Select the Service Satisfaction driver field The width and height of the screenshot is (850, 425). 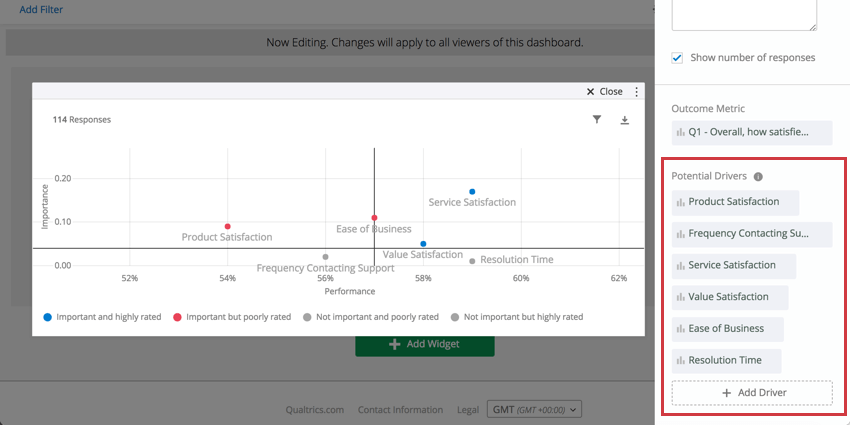[734, 266]
